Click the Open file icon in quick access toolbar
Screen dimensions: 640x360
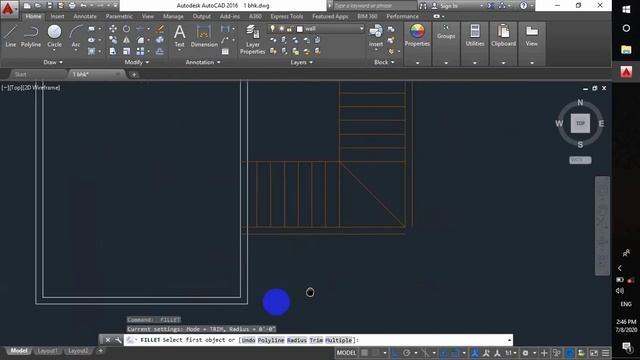click(x=38, y=6)
